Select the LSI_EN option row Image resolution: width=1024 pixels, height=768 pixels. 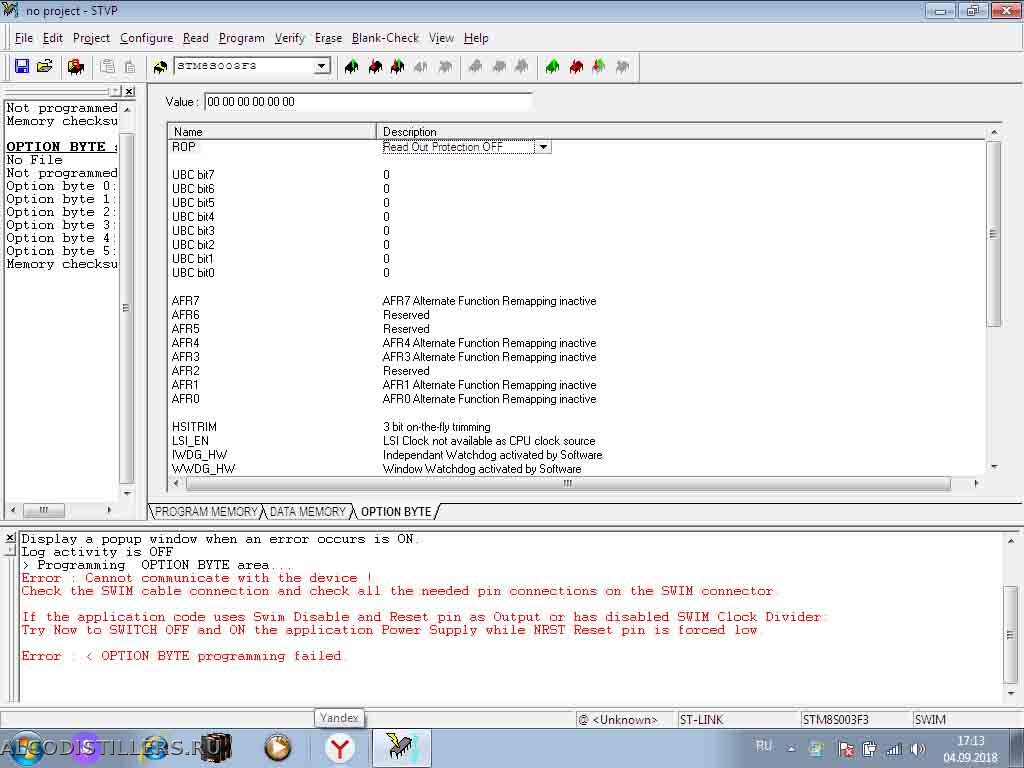[x=577, y=441]
